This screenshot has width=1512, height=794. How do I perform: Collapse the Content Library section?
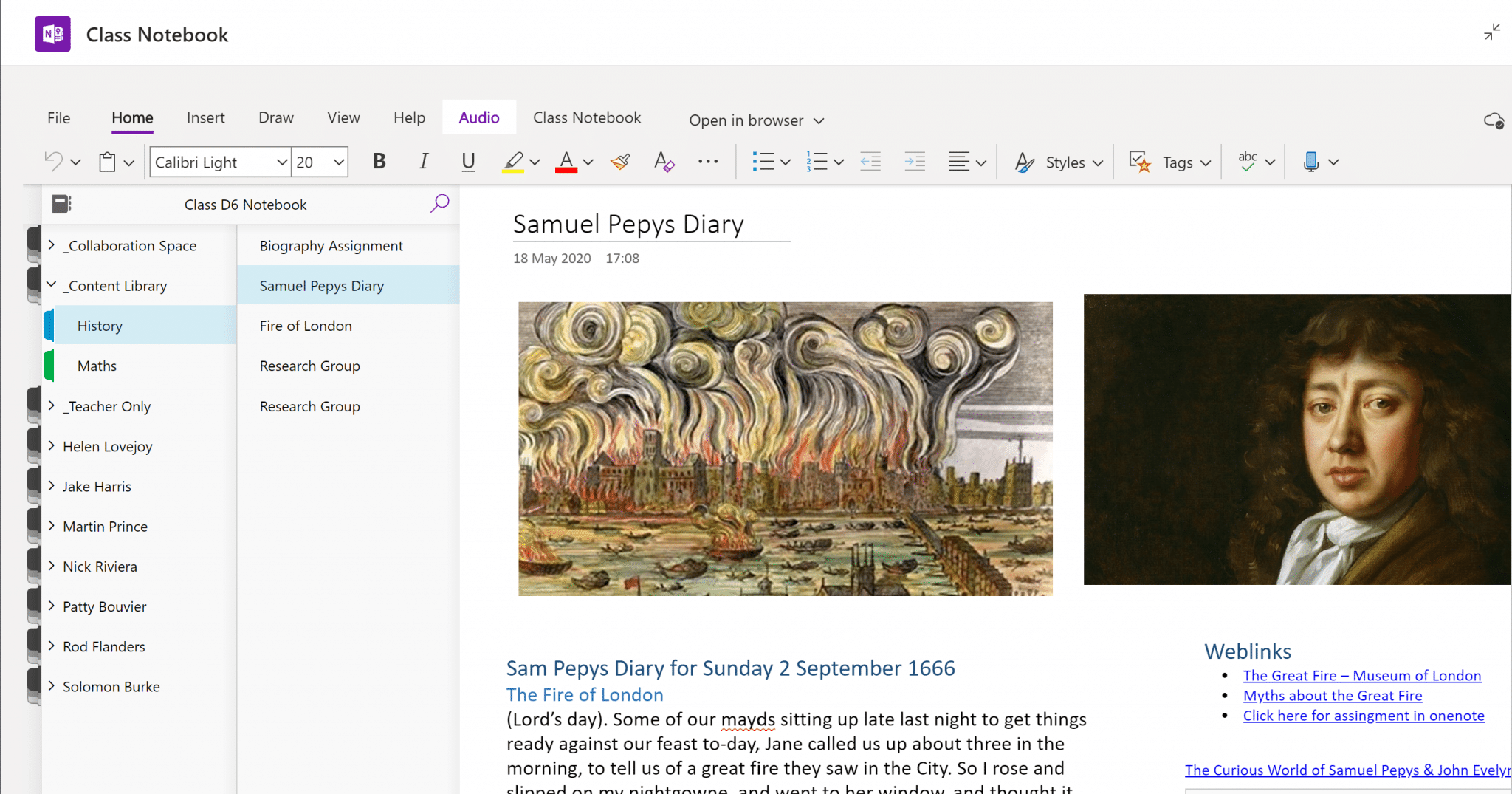point(51,285)
